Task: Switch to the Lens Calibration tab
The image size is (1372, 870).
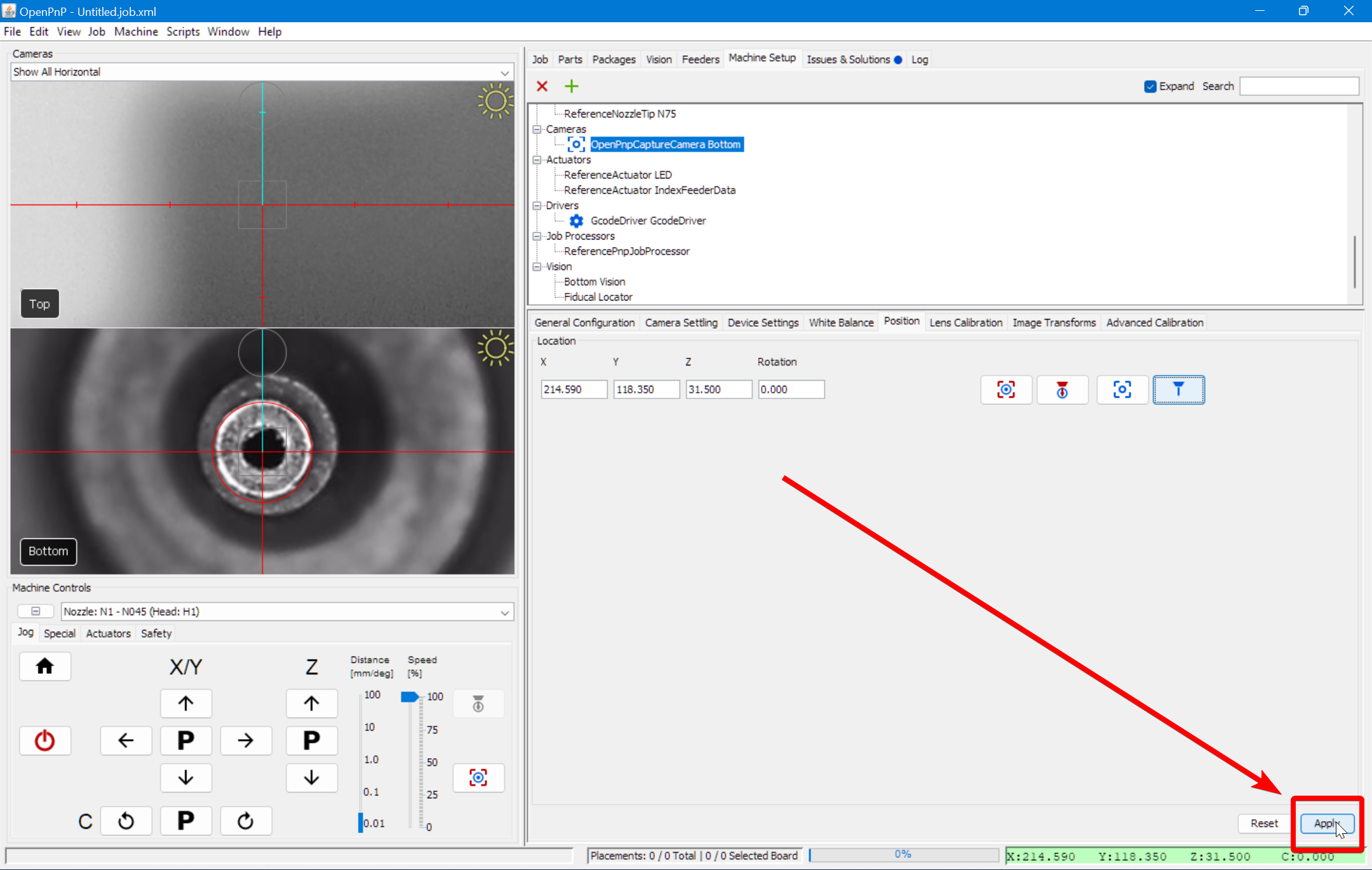Action: tap(965, 323)
